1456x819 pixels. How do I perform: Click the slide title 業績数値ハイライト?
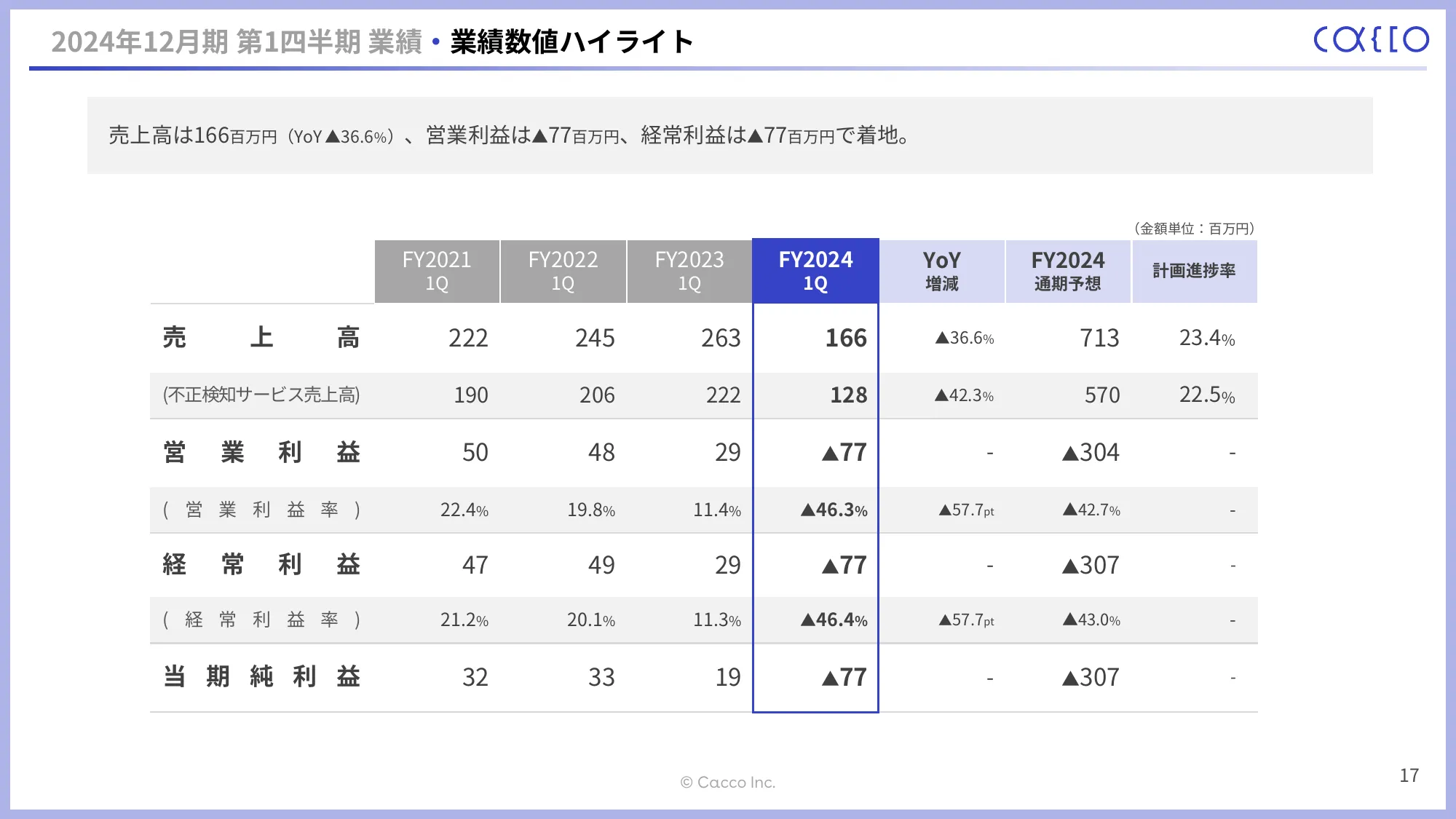[571, 41]
